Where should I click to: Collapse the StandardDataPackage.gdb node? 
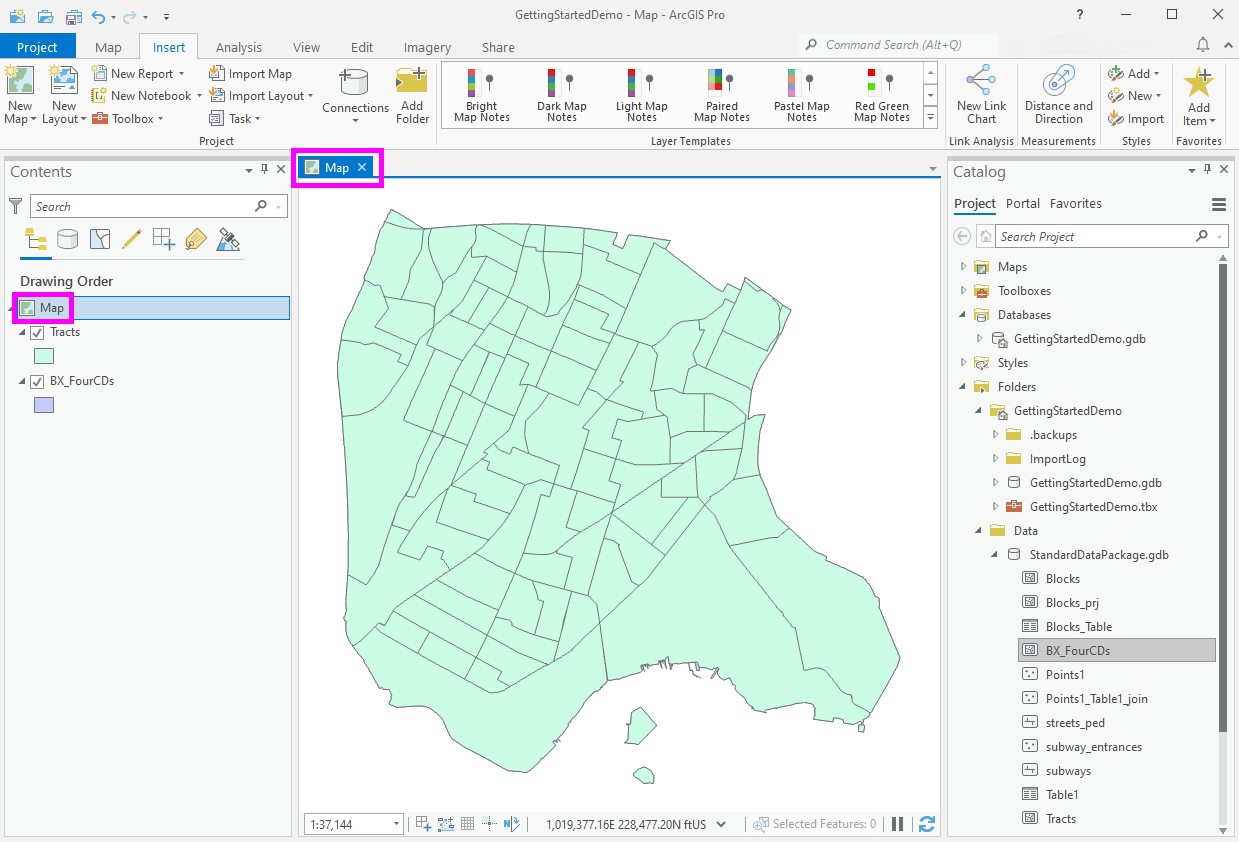point(993,554)
